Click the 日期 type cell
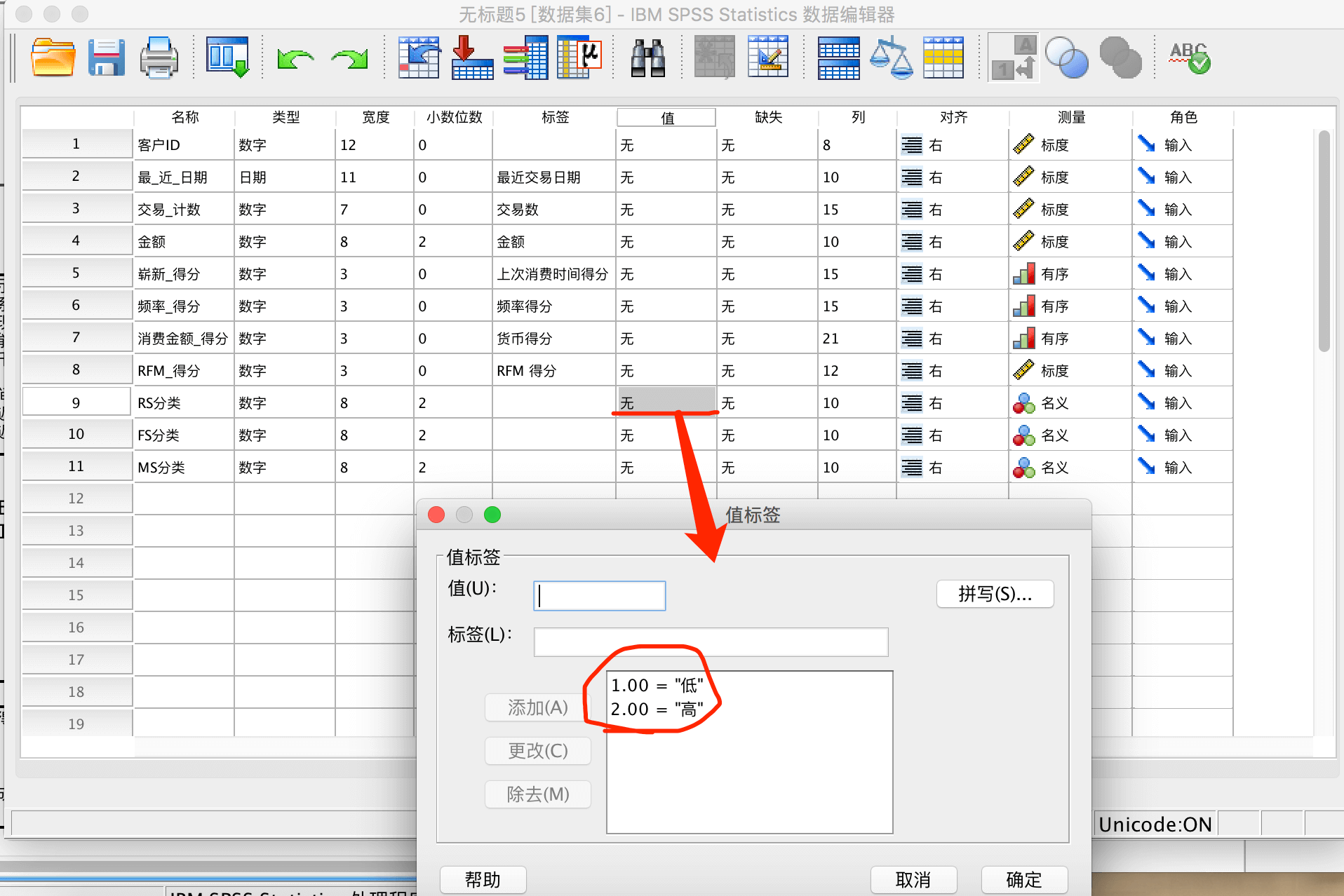 (285, 177)
